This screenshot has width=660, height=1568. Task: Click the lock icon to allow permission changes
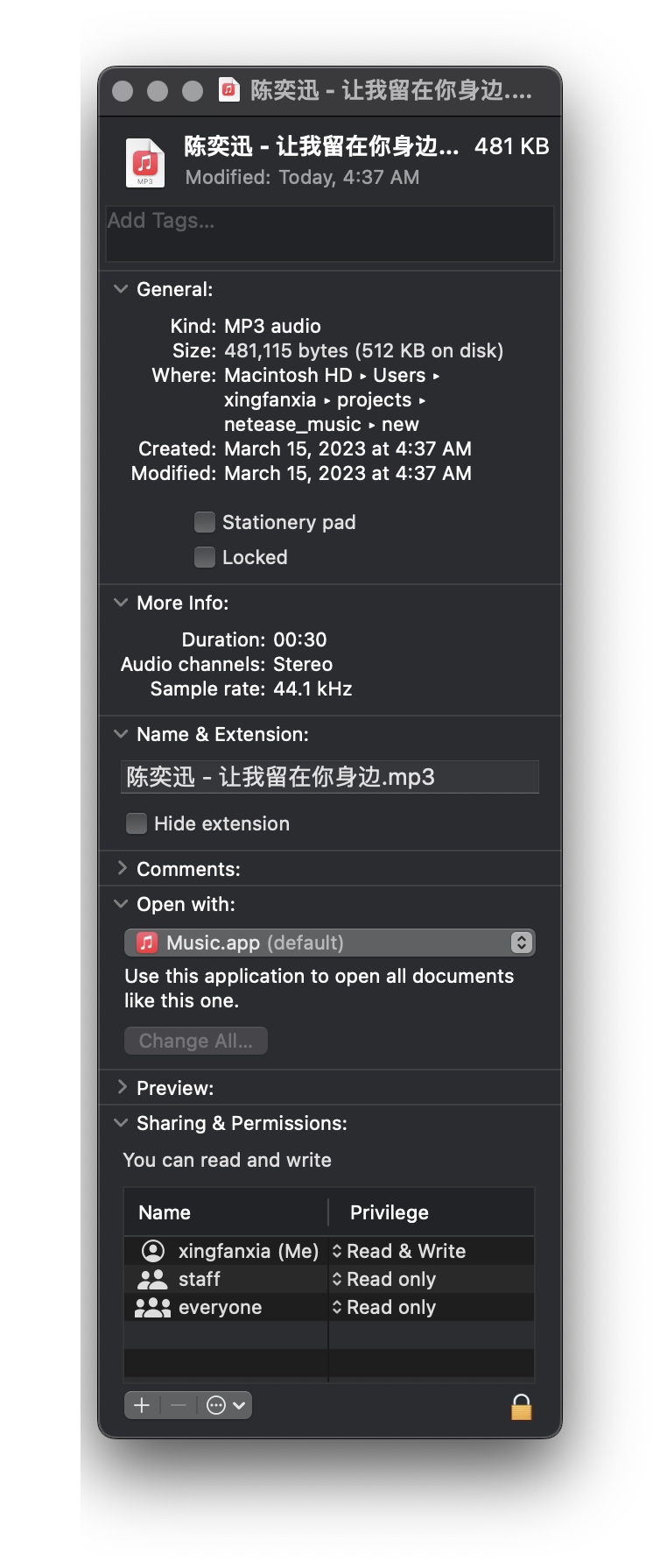coord(521,1405)
